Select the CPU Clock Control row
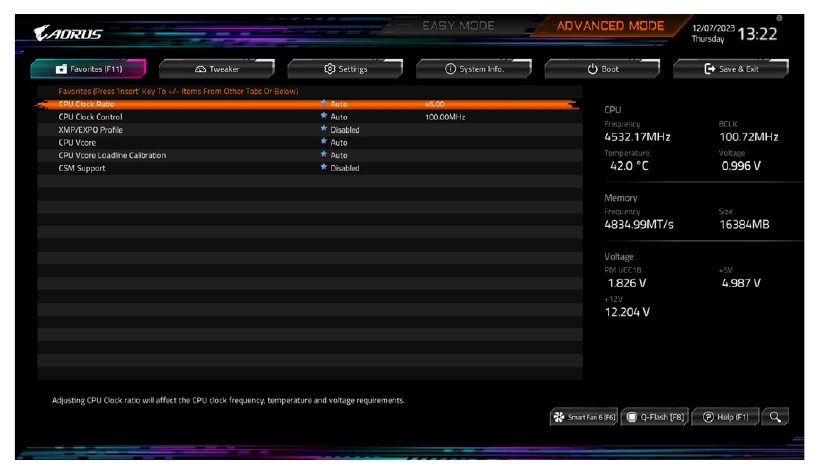Viewport: 828px width, 474px height. pyautogui.click(x=309, y=117)
